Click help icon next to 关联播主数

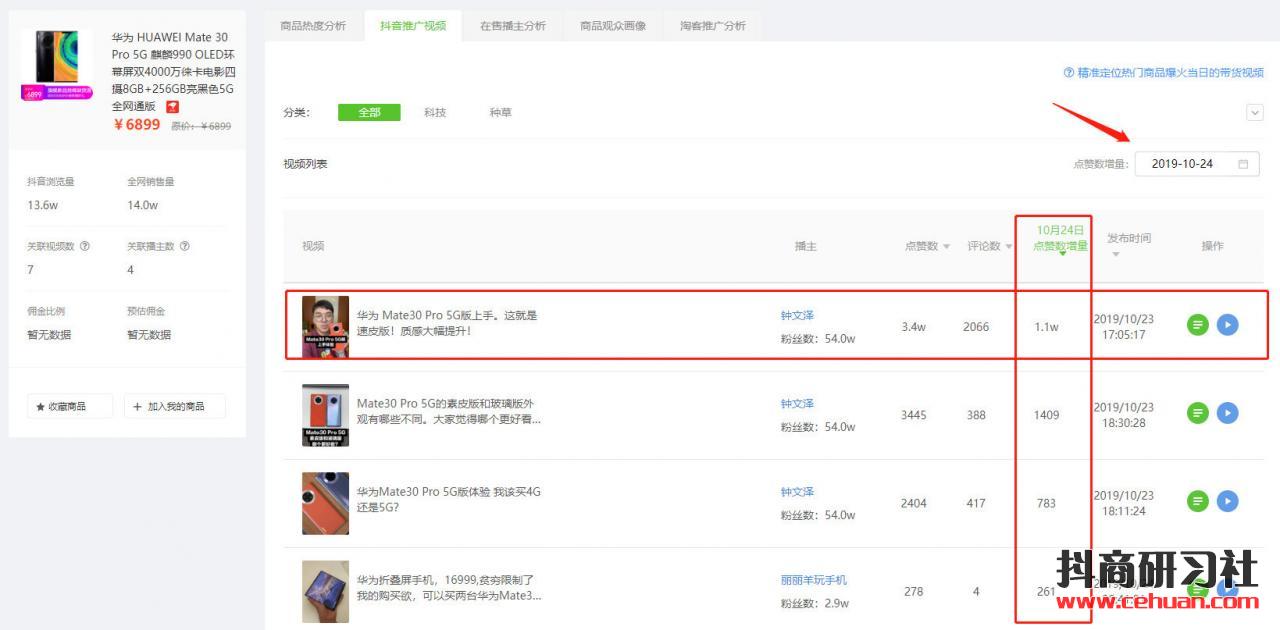click(185, 246)
